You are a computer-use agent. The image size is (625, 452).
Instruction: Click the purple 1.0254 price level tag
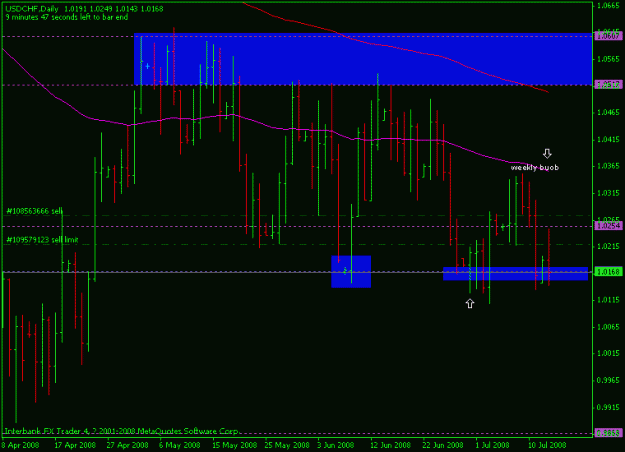tap(608, 226)
